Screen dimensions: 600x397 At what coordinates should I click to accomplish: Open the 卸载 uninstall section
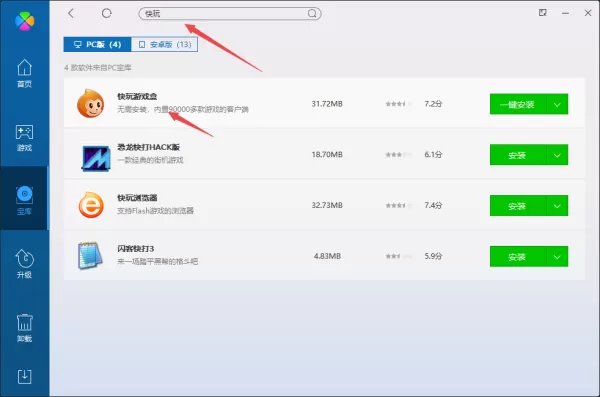(x=24, y=328)
